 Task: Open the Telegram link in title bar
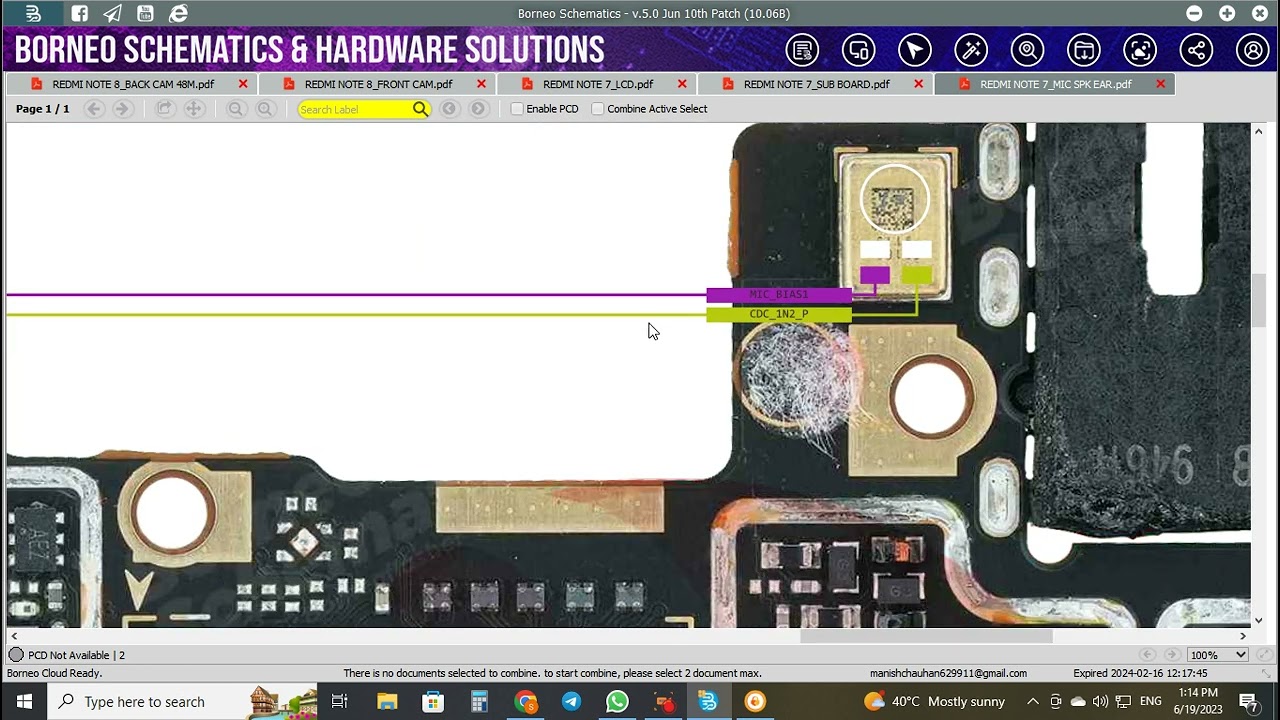(x=112, y=13)
